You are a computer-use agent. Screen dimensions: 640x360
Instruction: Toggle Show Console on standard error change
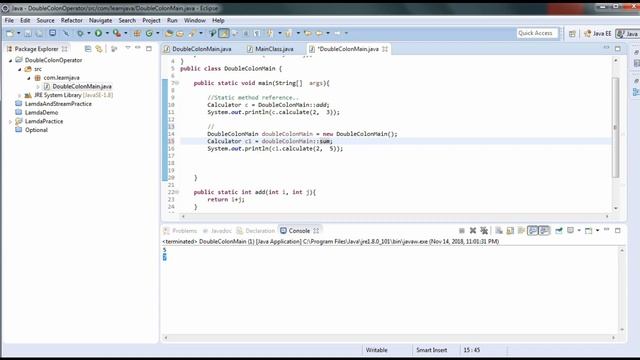pyautogui.click(x=544, y=231)
